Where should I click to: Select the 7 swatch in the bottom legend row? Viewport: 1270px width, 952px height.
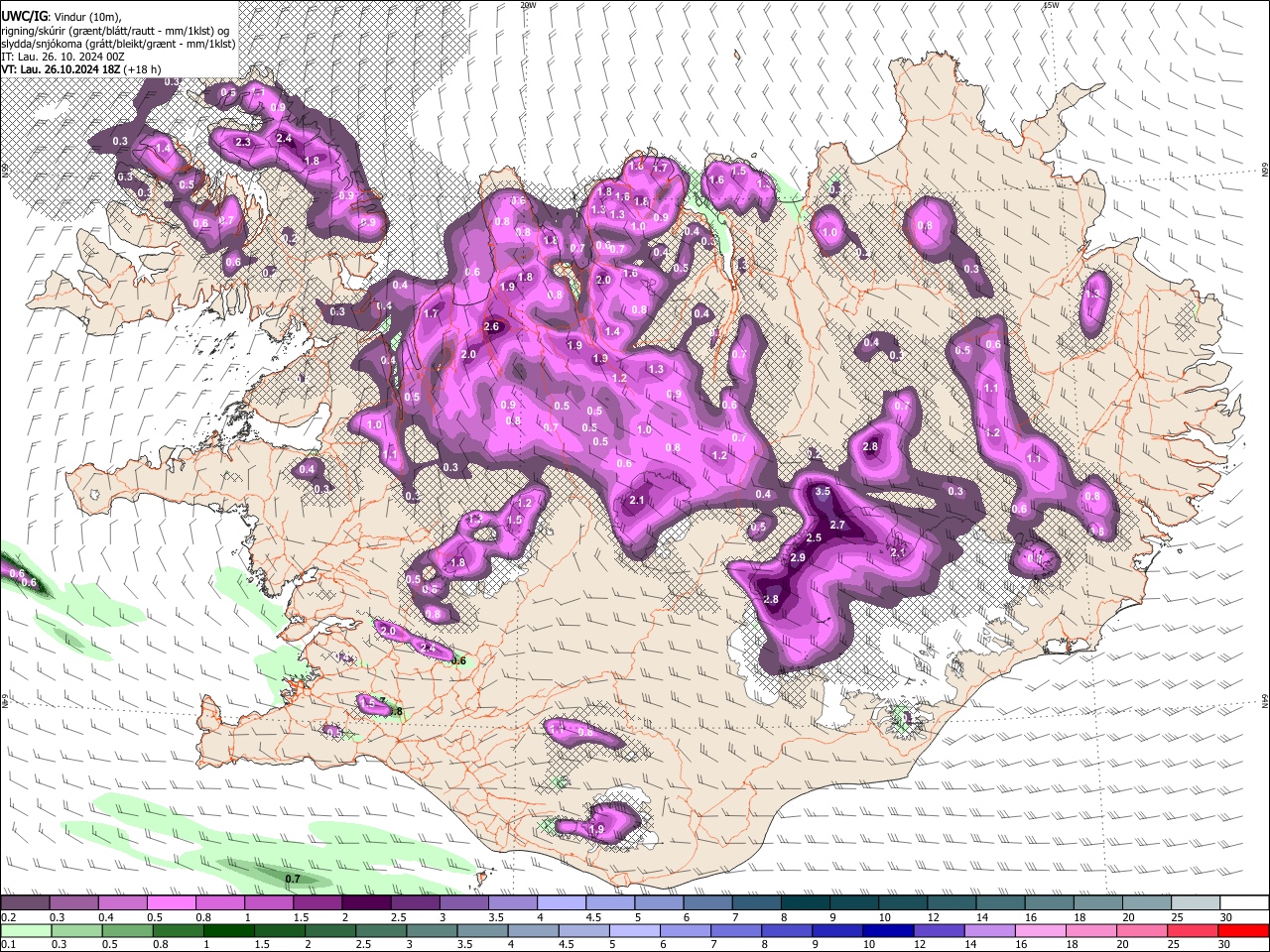point(736,930)
